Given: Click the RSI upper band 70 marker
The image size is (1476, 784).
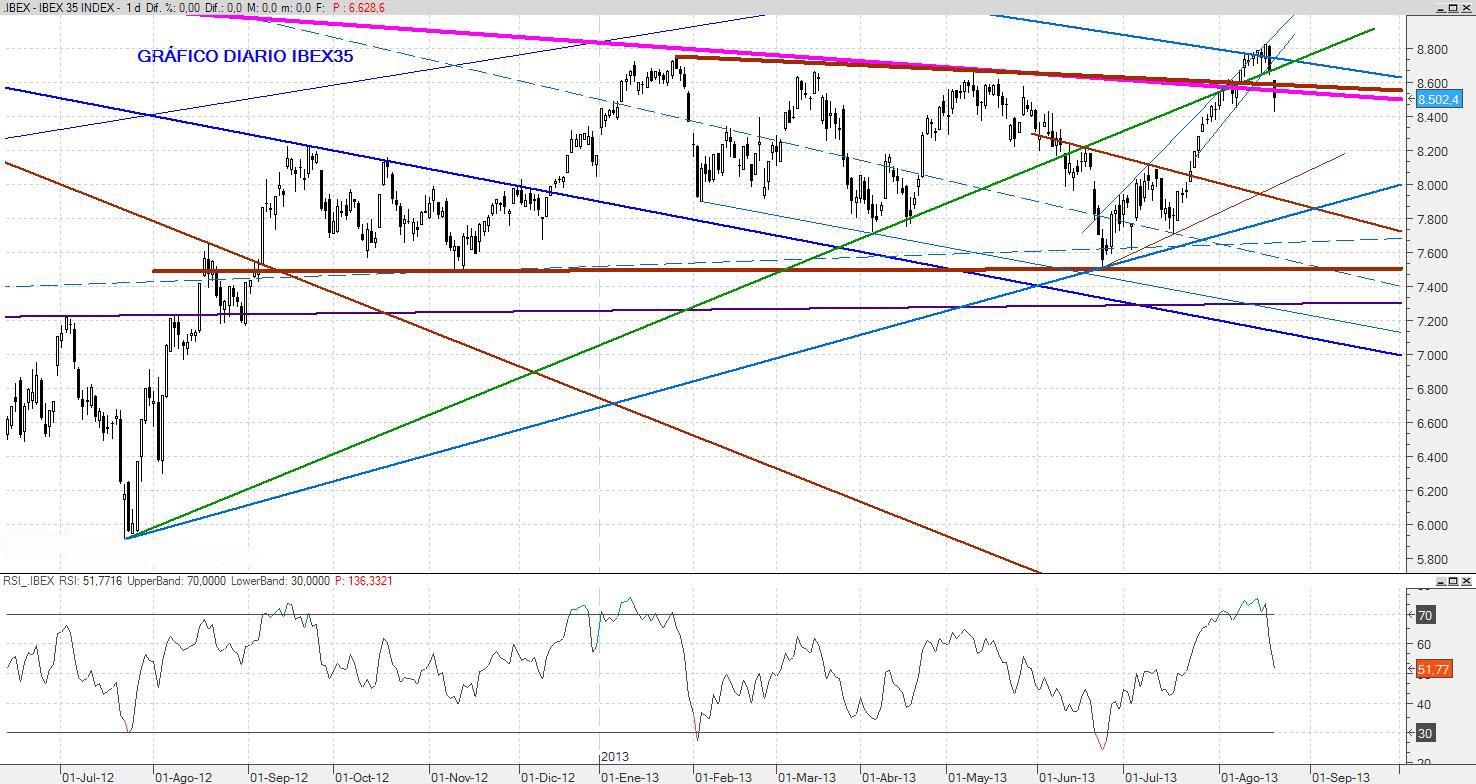Looking at the screenshot, I should 1424,616.
